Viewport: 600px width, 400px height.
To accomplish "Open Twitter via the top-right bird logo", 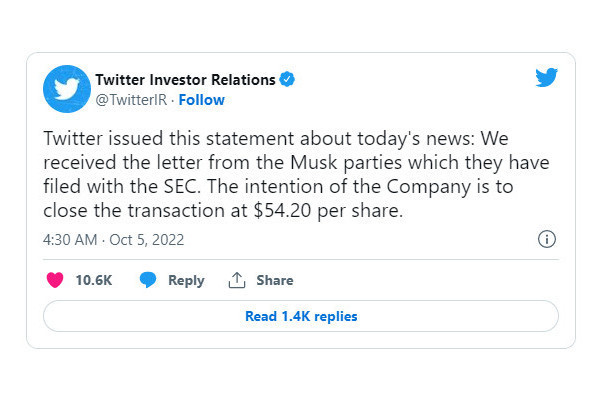I will coord(546,77).
